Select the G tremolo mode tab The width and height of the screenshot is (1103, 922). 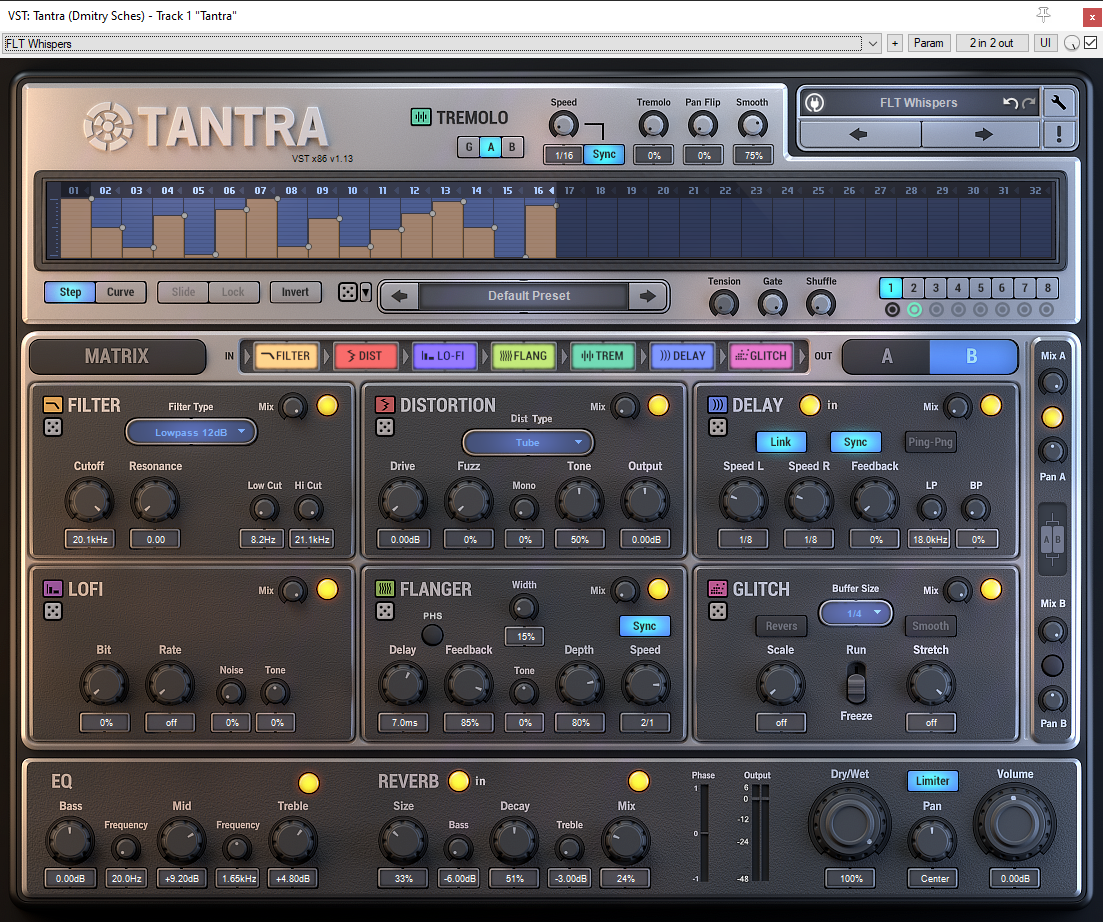[x=468, y=147]
